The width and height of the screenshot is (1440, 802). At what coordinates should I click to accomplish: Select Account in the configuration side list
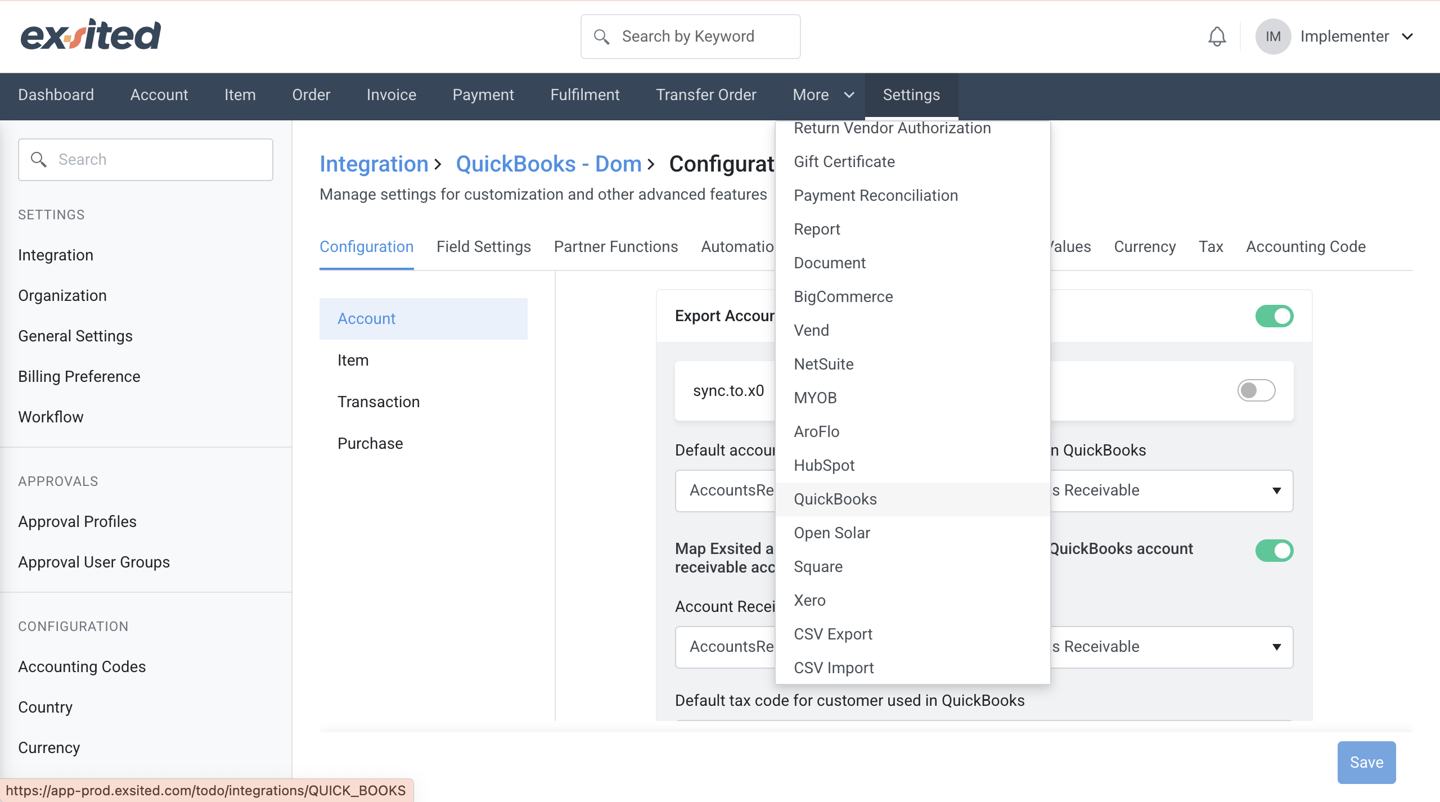point(423,319)
